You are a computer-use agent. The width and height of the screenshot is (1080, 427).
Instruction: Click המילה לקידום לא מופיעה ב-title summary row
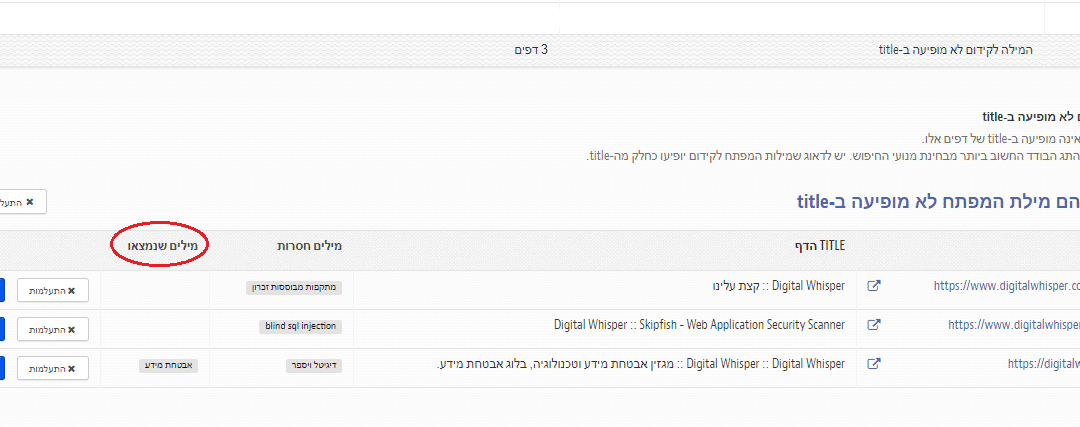pyautogui.click(x=540, y=50)
